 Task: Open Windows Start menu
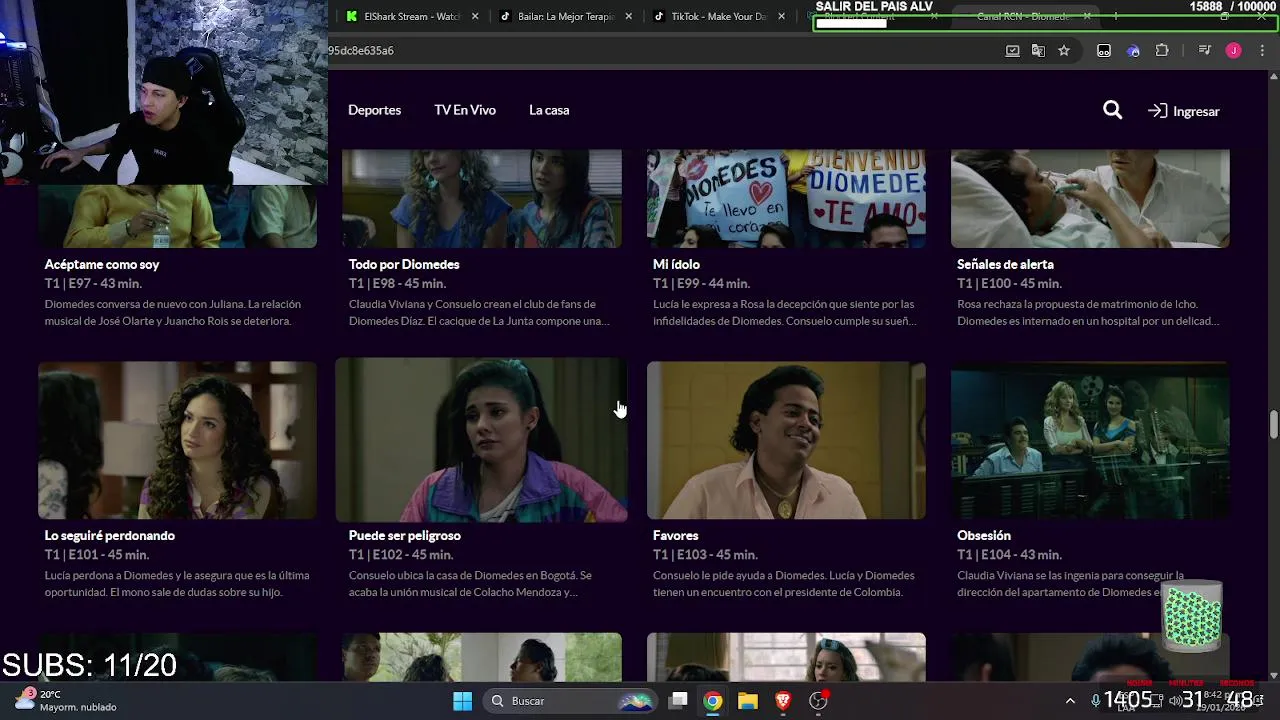tap(463, 701)
